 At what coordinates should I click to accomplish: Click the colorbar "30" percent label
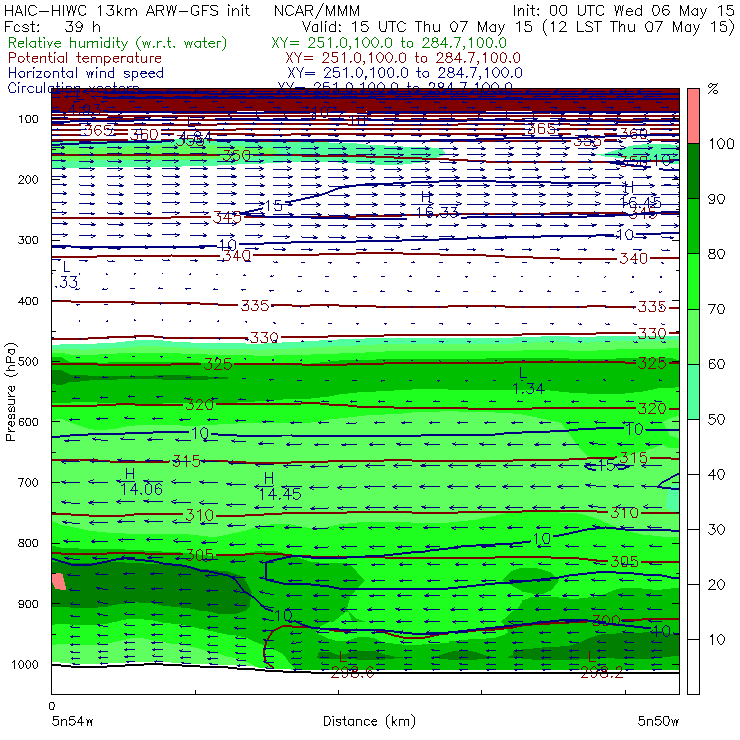coord(716,530)
